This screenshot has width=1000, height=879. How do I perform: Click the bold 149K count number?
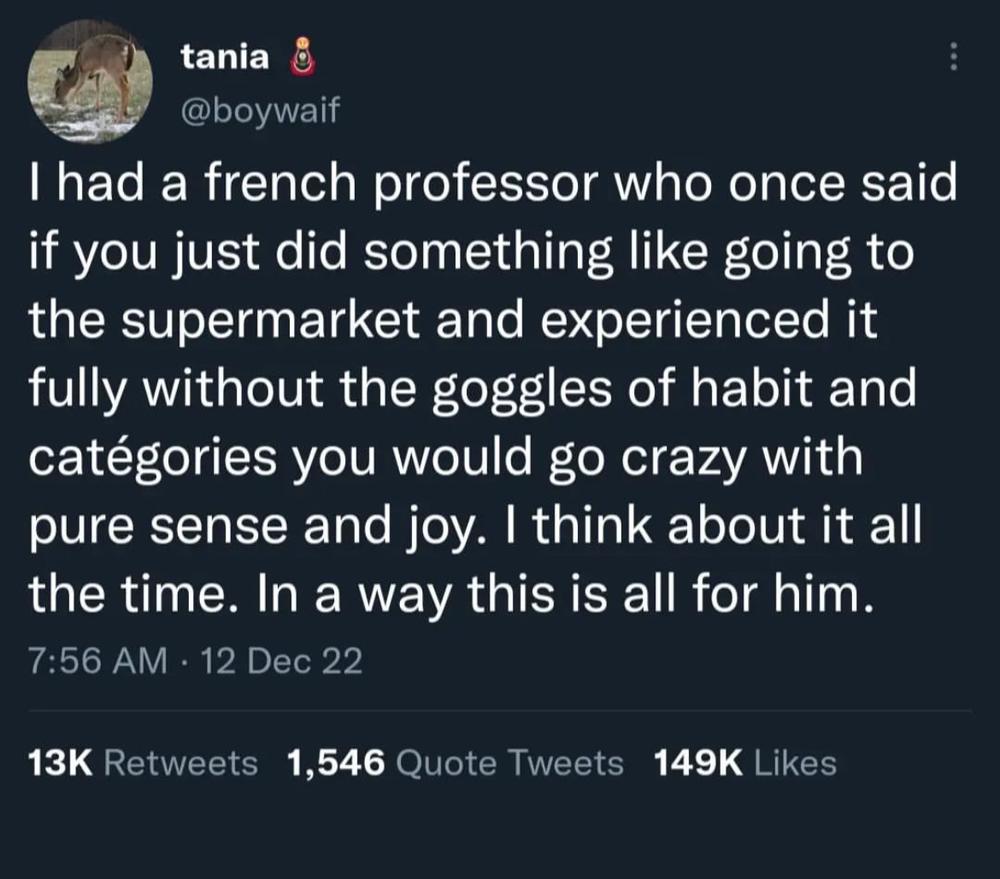tap(698, 763)
